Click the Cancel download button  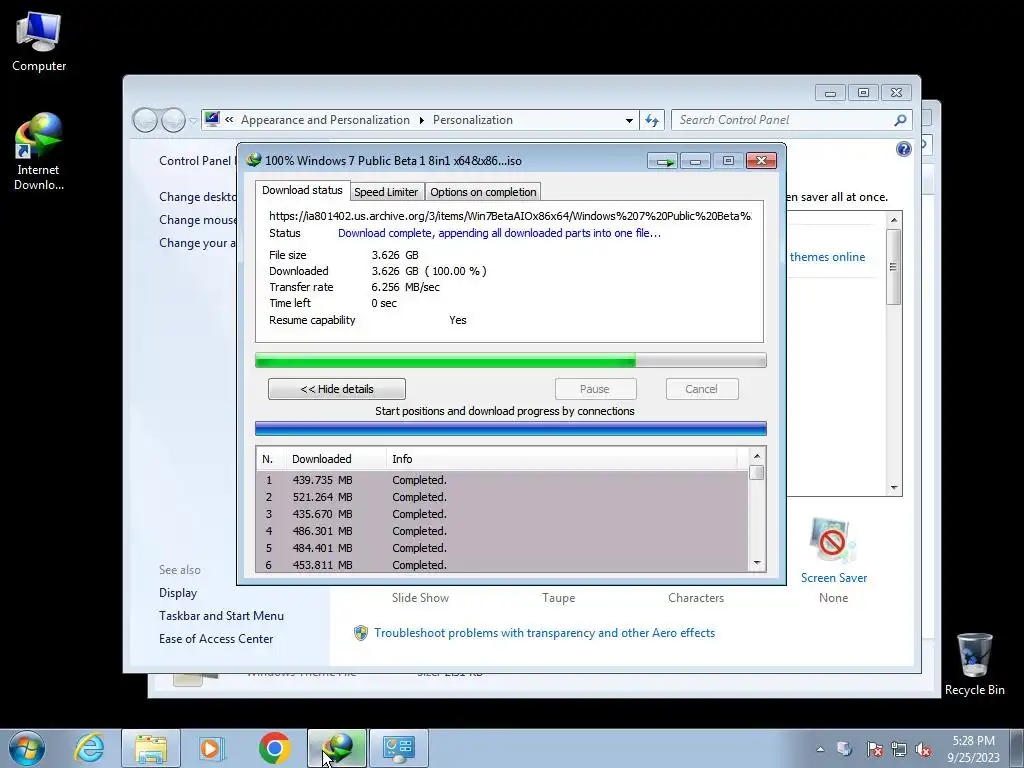pos(701,389)
